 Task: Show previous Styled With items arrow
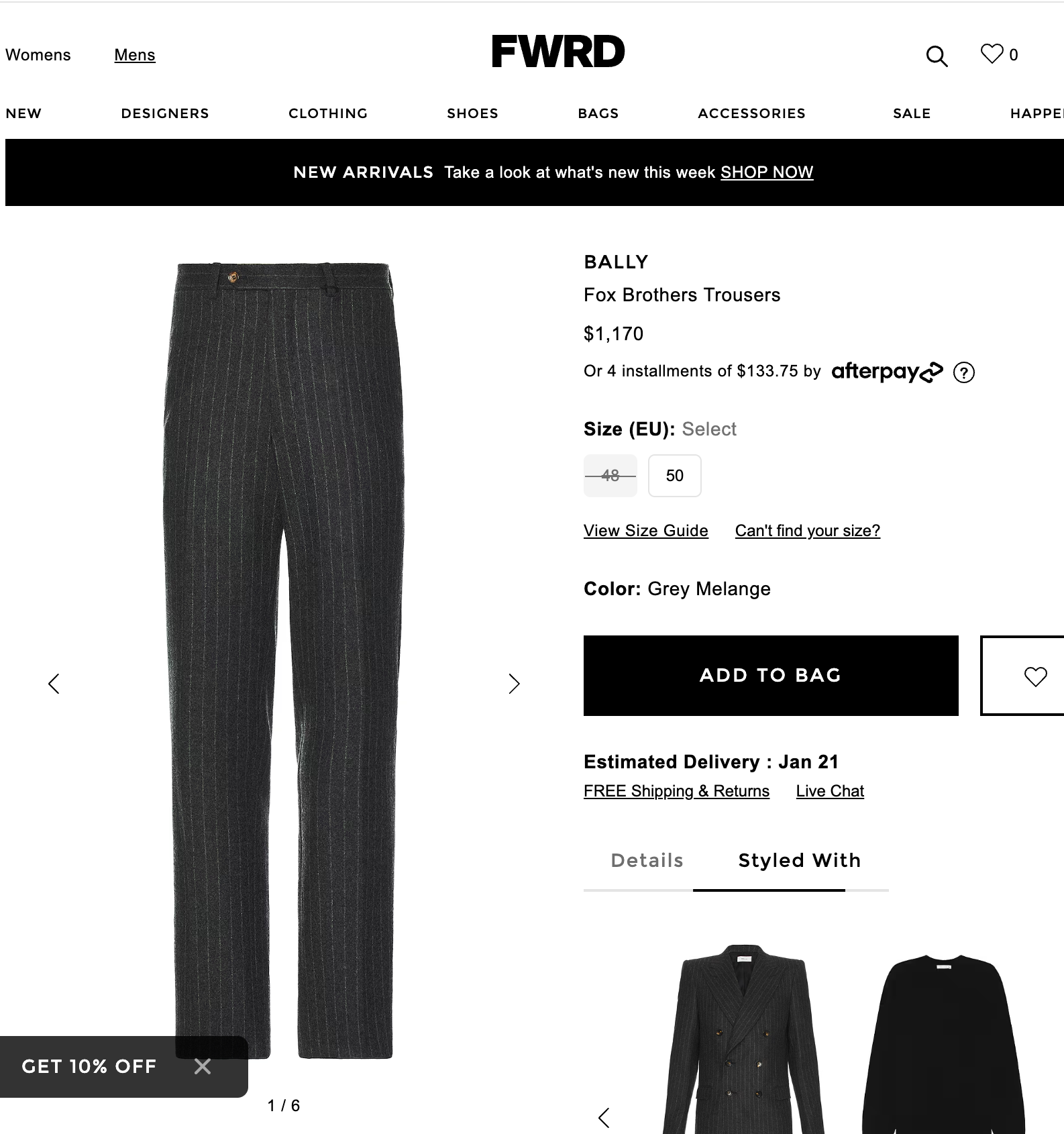(604, 1117)
